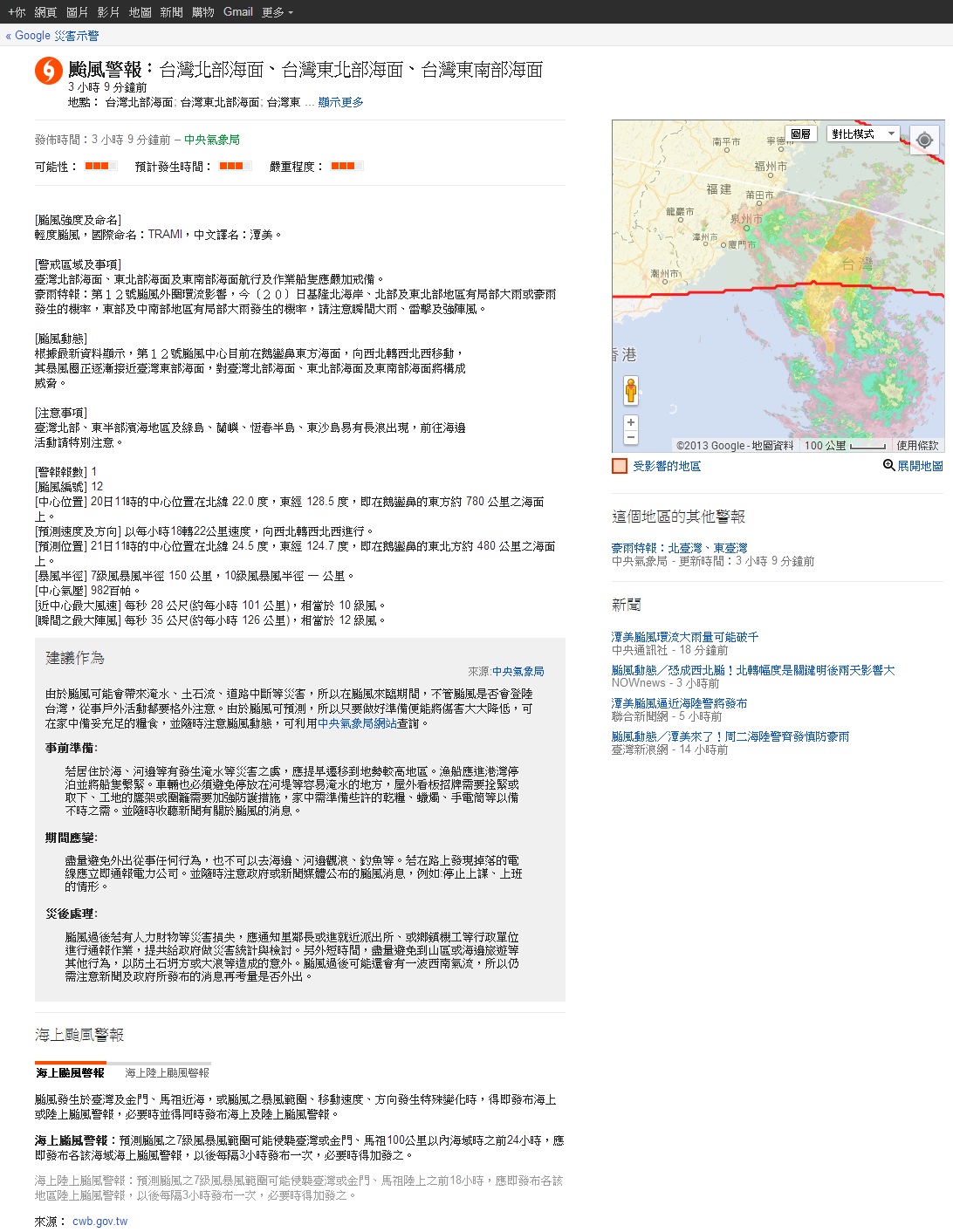This screenshot has height=1232, width=953.
Task: Expand locations with 顯示更多 link
Action: click(340, 102)
